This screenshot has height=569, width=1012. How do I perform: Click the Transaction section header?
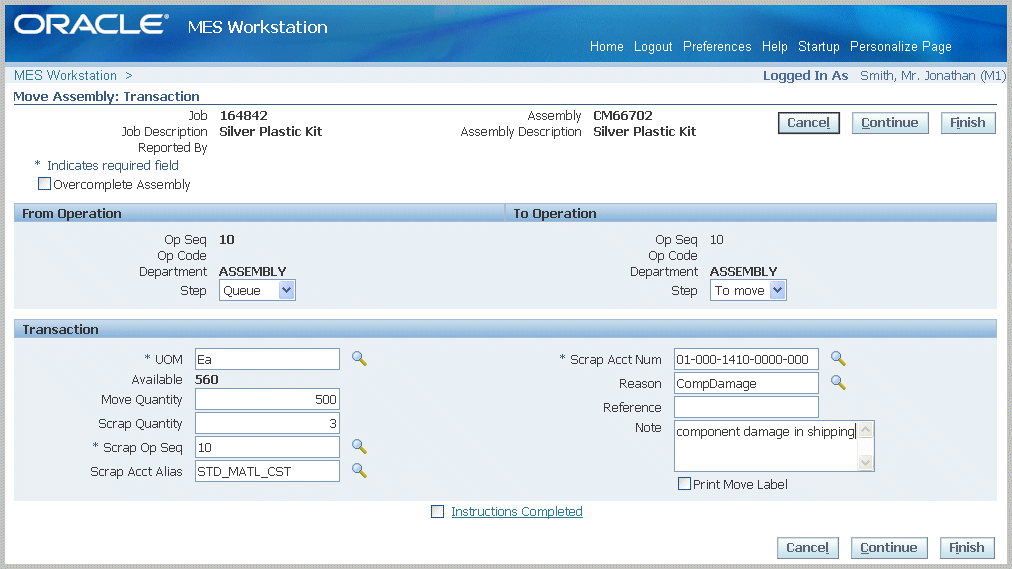pyautogui.click(x=505, y=330)
